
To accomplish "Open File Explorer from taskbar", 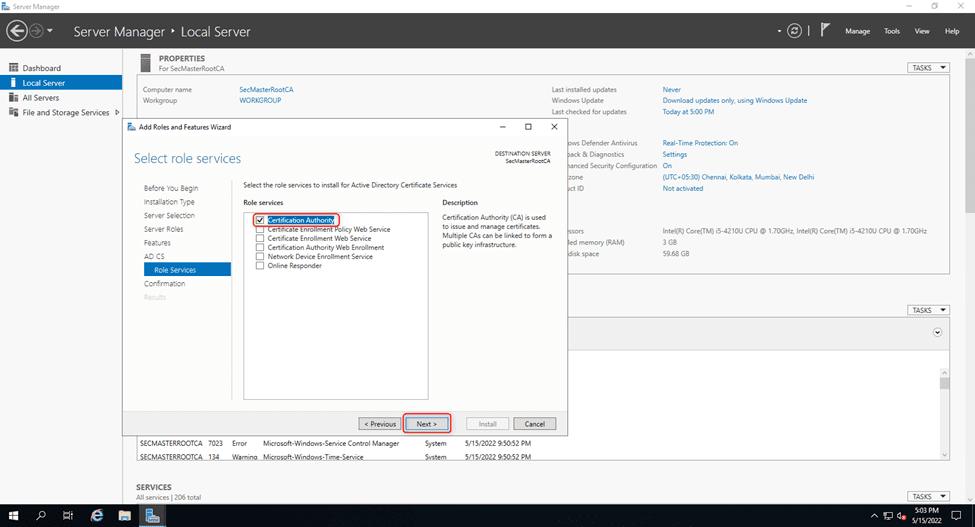I will [x=124, y=516].
